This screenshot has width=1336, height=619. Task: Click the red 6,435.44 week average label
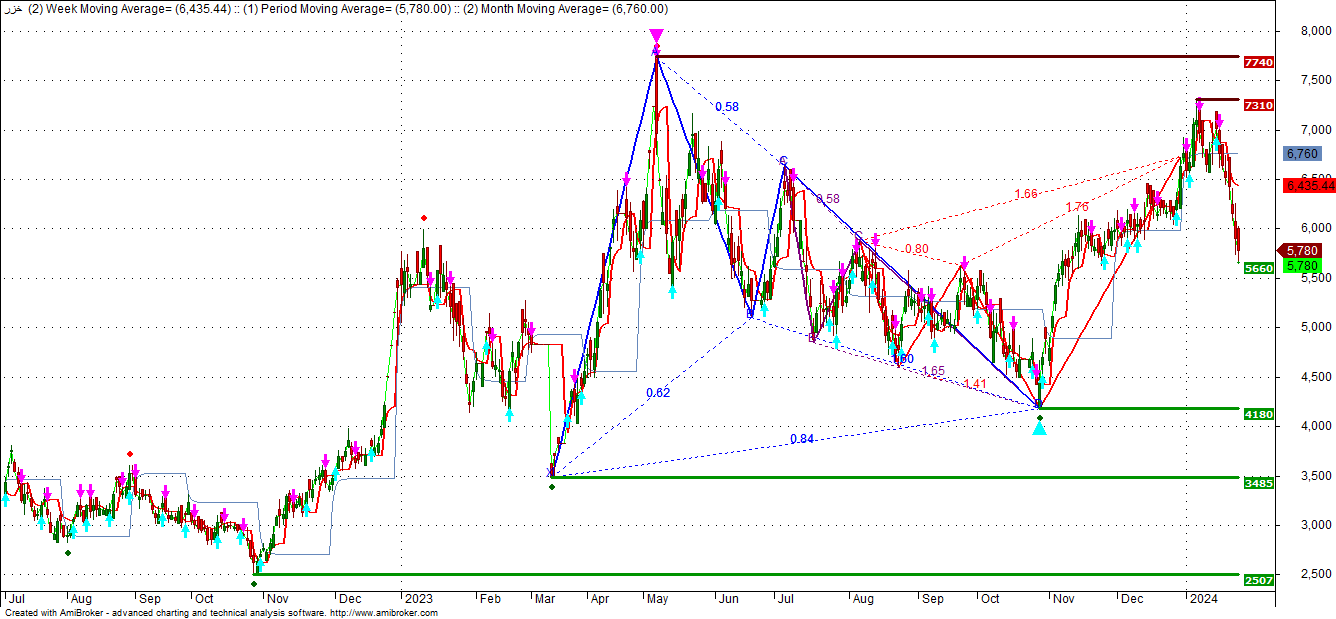1310,186
